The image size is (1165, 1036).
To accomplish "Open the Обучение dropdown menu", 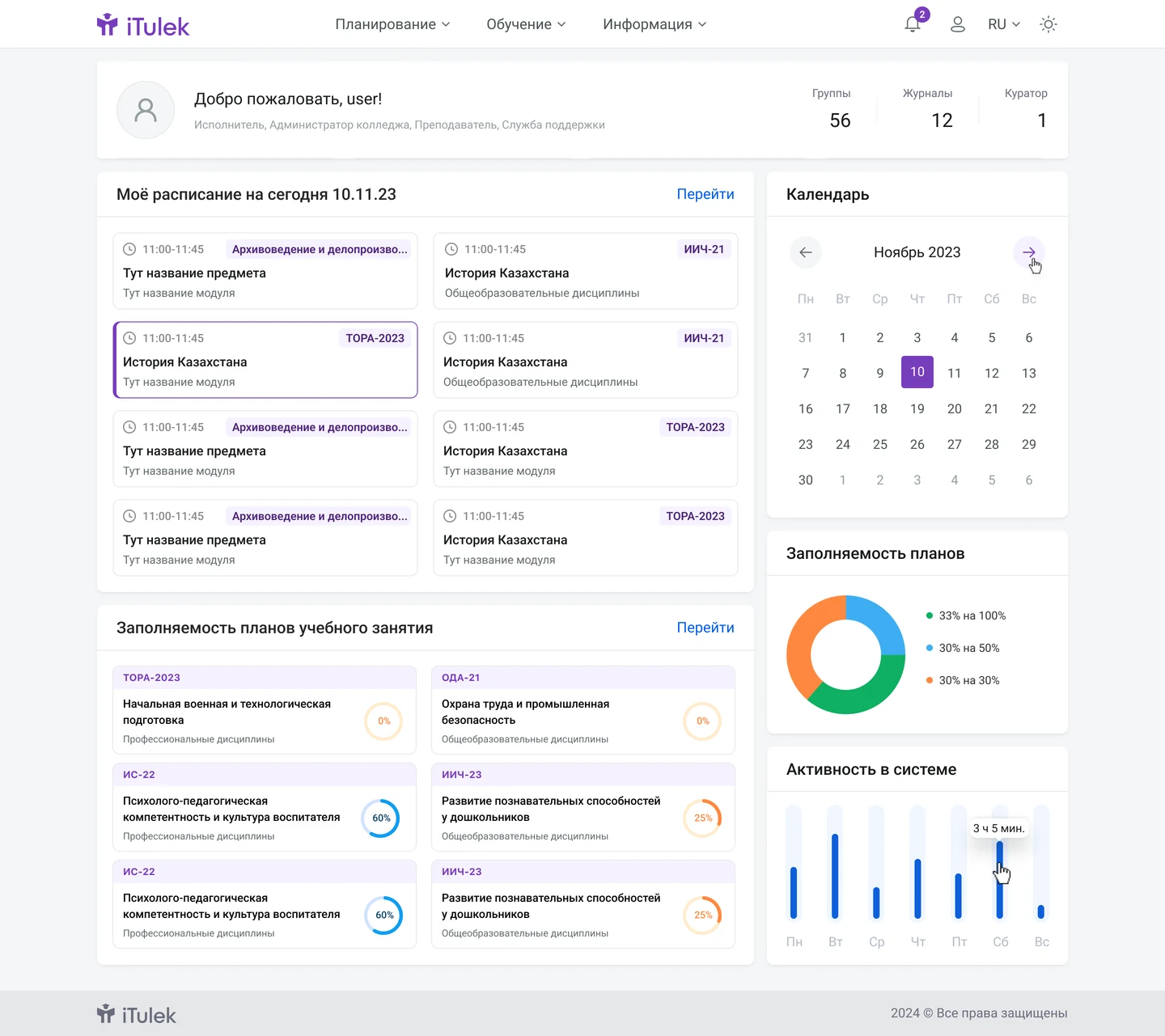I will click(x=526, y=24).
